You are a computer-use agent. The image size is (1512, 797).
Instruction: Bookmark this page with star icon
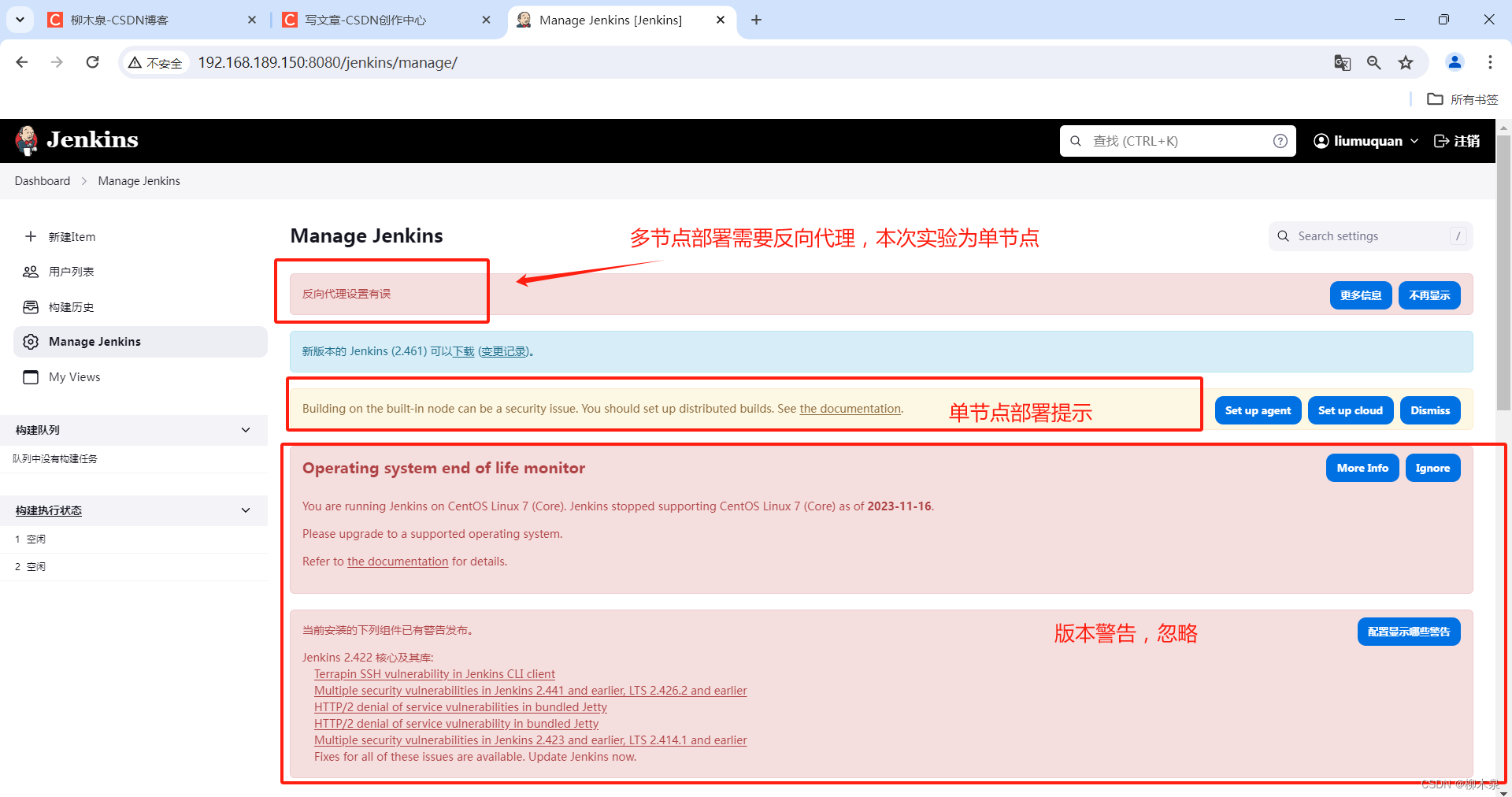(x=1406, y=63)
